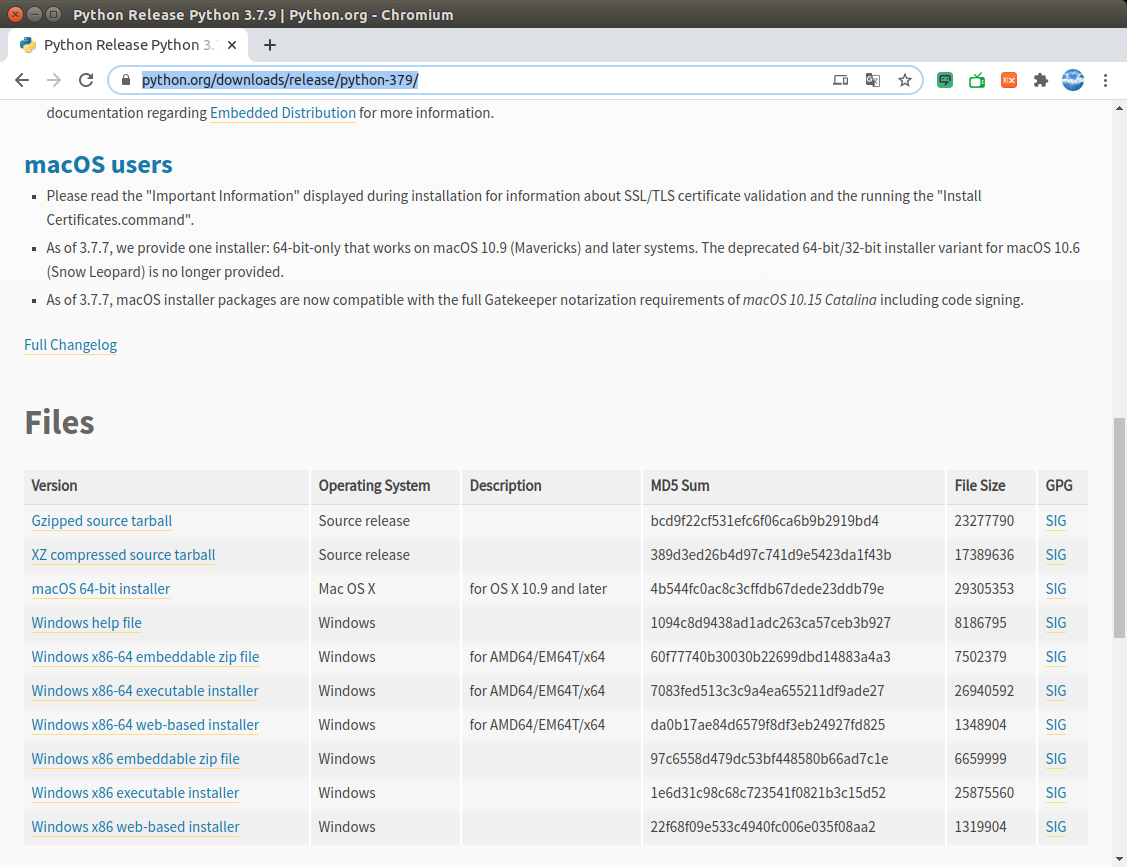Click the page's vertical scrollbar thumb
The width and height of the screenshot is (1127, 867).
pos(1119,527)
